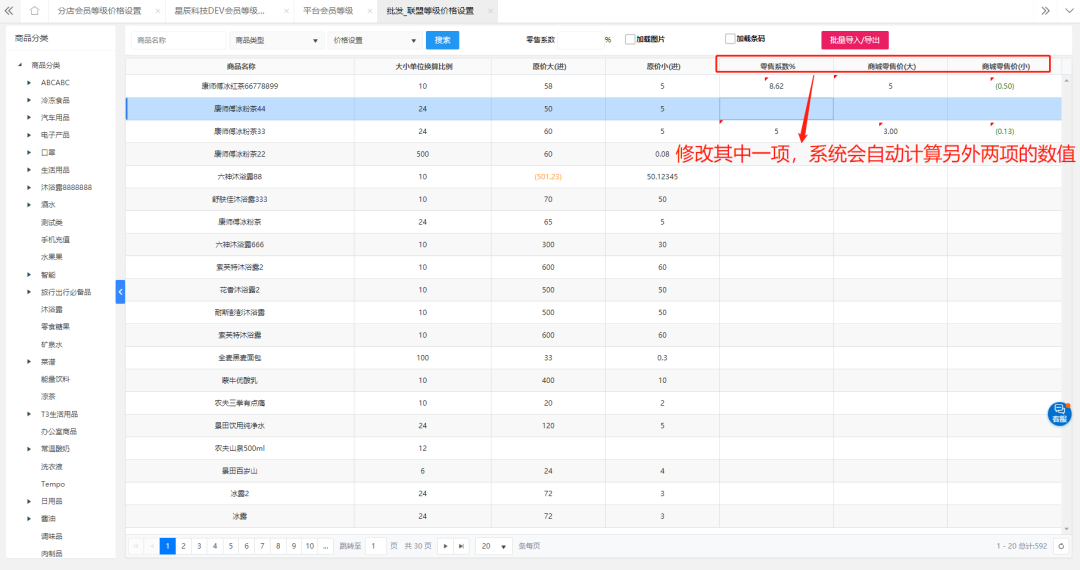Expand the 冷冻食品 category node
Viewport: 1080px width, 570px height.
(29, 100)
